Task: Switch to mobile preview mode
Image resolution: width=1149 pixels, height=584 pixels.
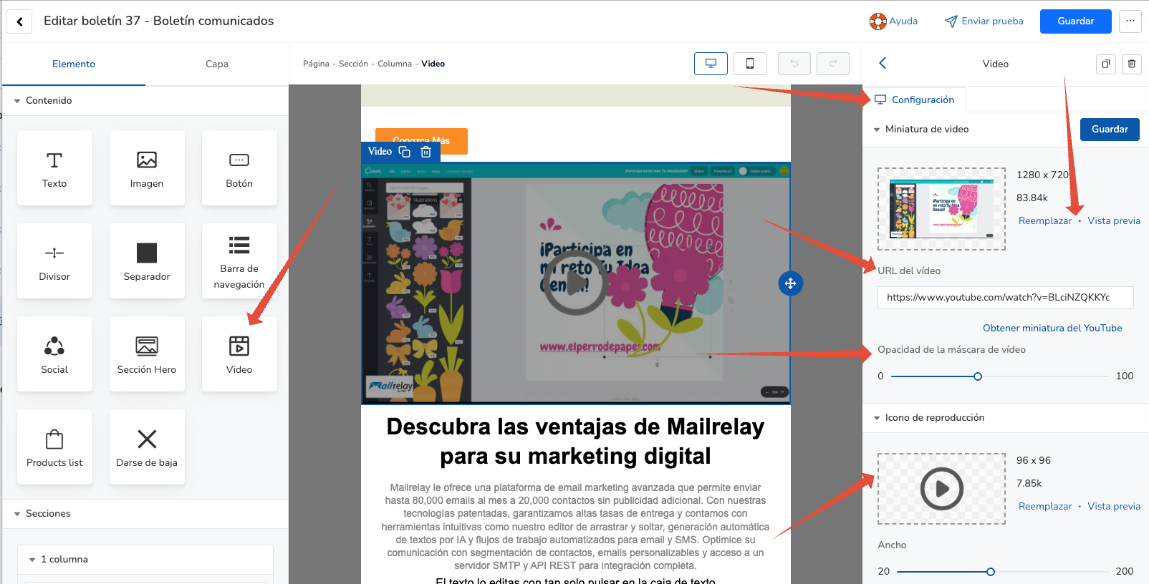Action: [750, 64]
